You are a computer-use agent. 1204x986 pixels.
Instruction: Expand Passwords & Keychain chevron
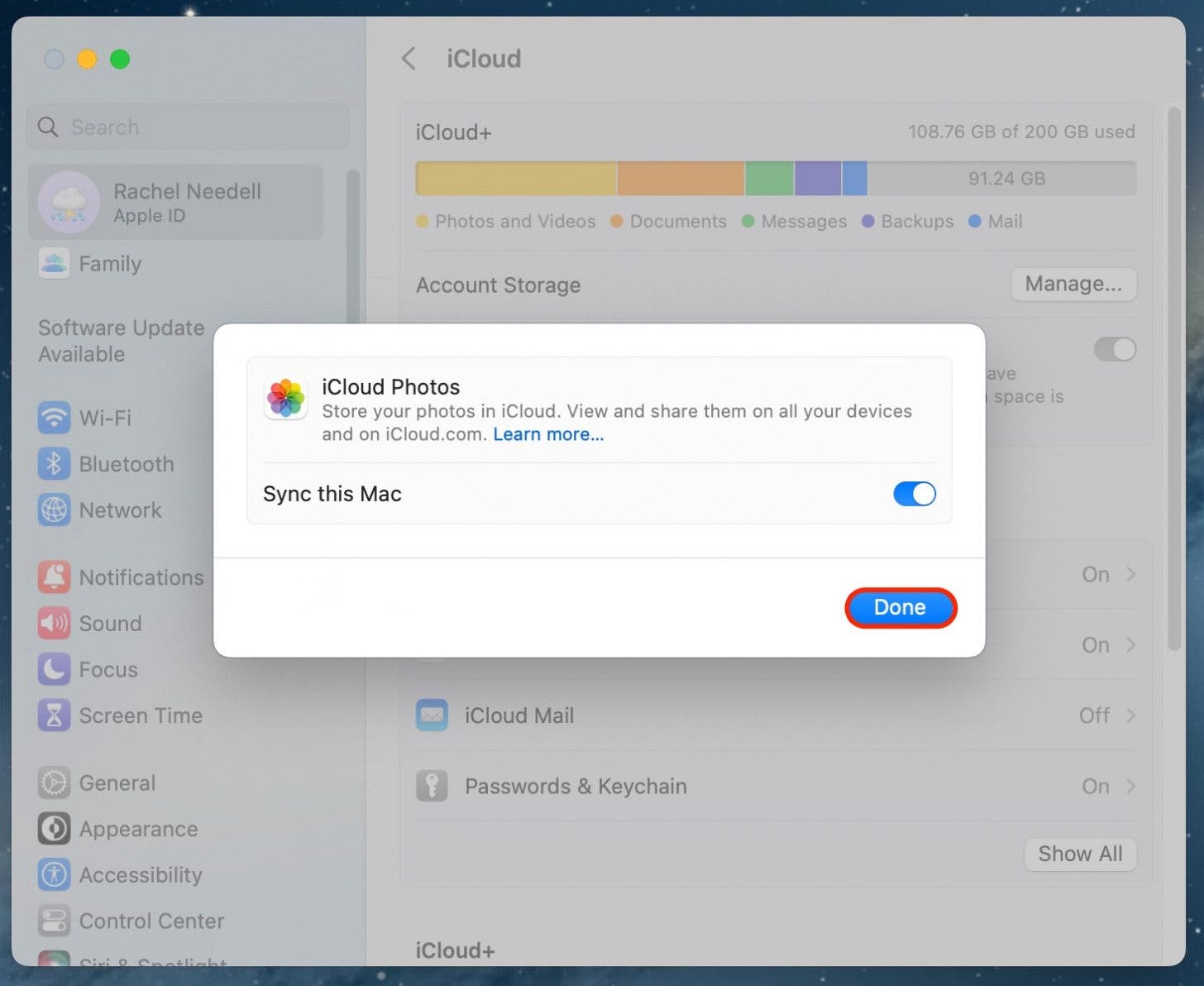1130,786
